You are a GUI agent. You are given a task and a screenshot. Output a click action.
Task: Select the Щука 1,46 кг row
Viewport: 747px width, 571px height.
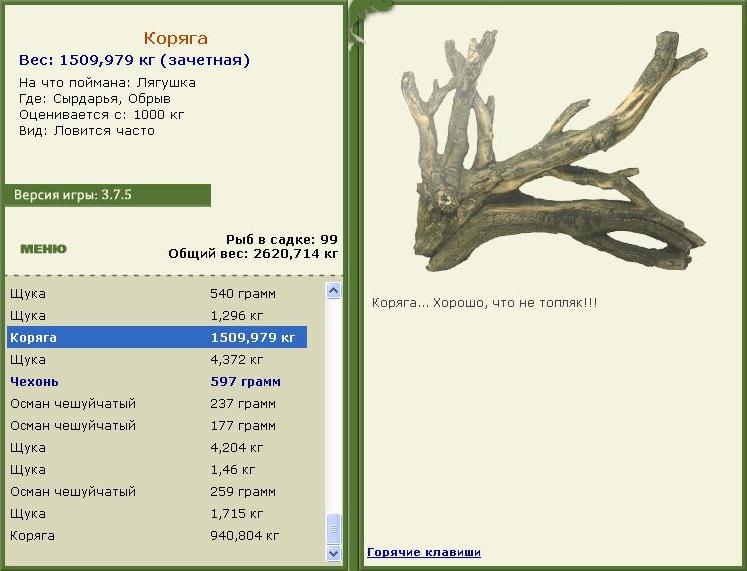click(157, 469)
